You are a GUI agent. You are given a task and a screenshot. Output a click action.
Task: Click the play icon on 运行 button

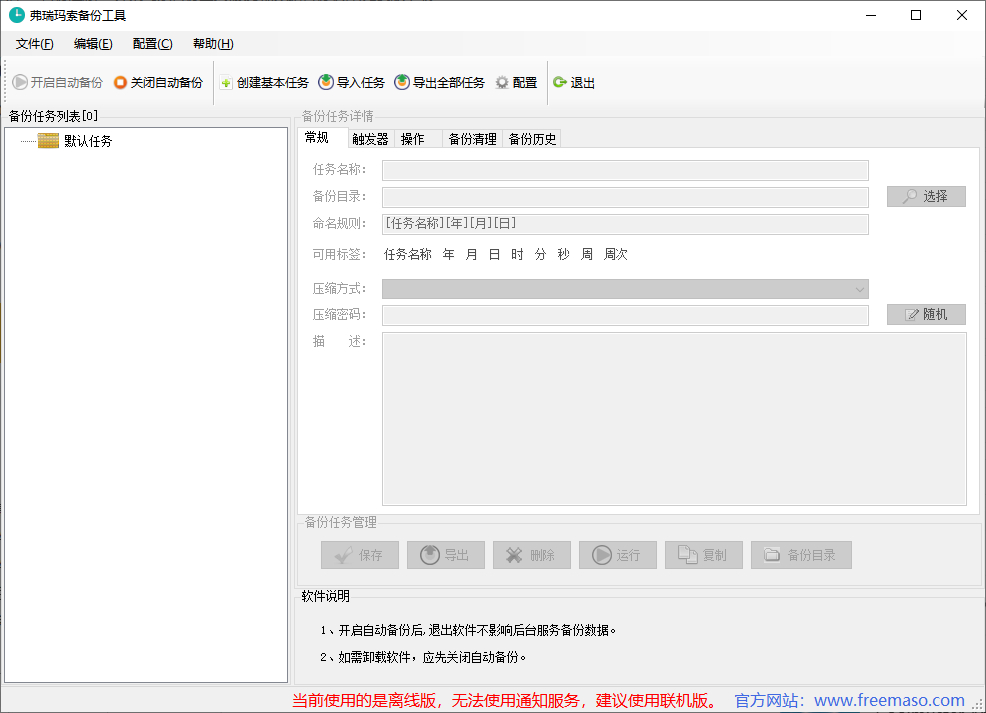tap(602, 555)
